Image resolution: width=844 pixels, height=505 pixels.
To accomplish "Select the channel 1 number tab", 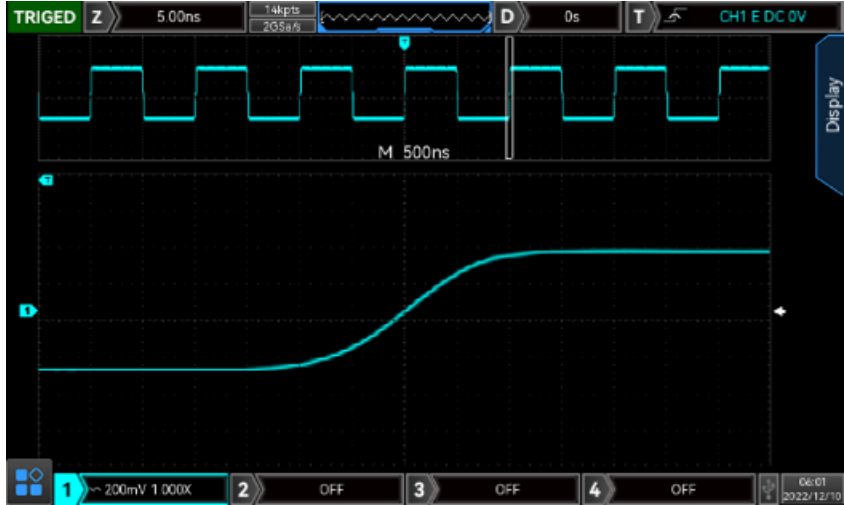I will click(64, 490).
